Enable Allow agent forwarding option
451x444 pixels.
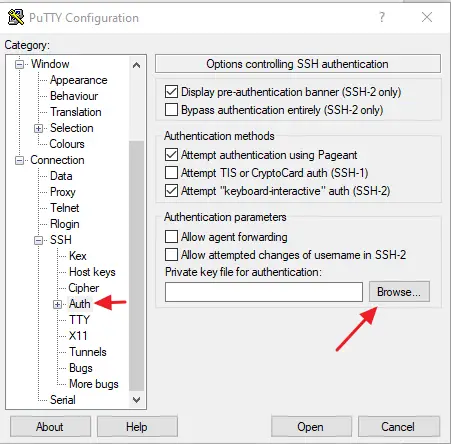(x=171, y=236)
